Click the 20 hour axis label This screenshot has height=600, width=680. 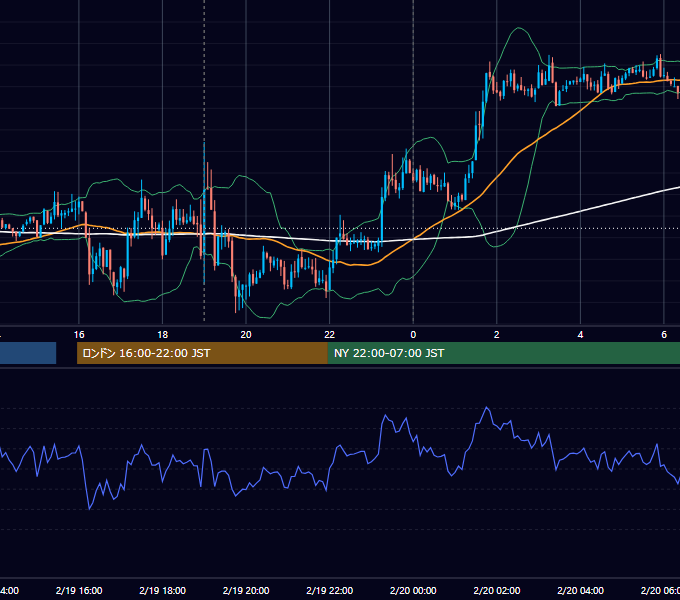[246, 335]
